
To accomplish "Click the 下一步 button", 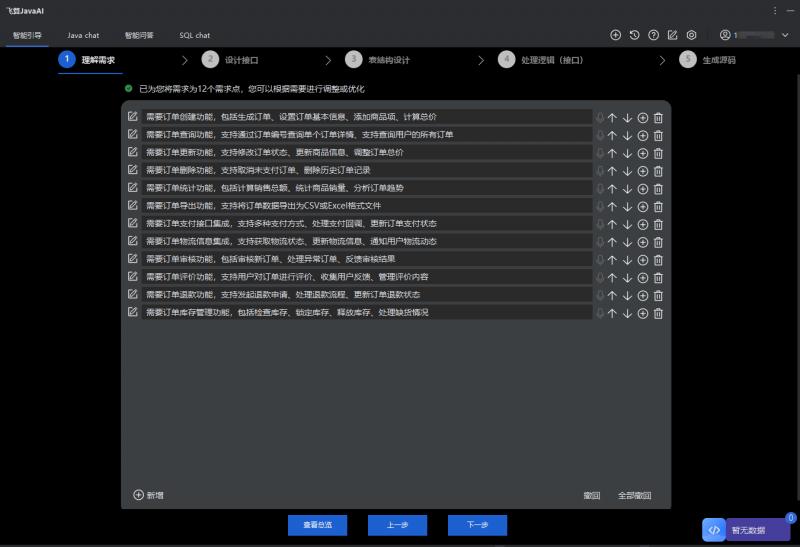I will tap(477, 525).
